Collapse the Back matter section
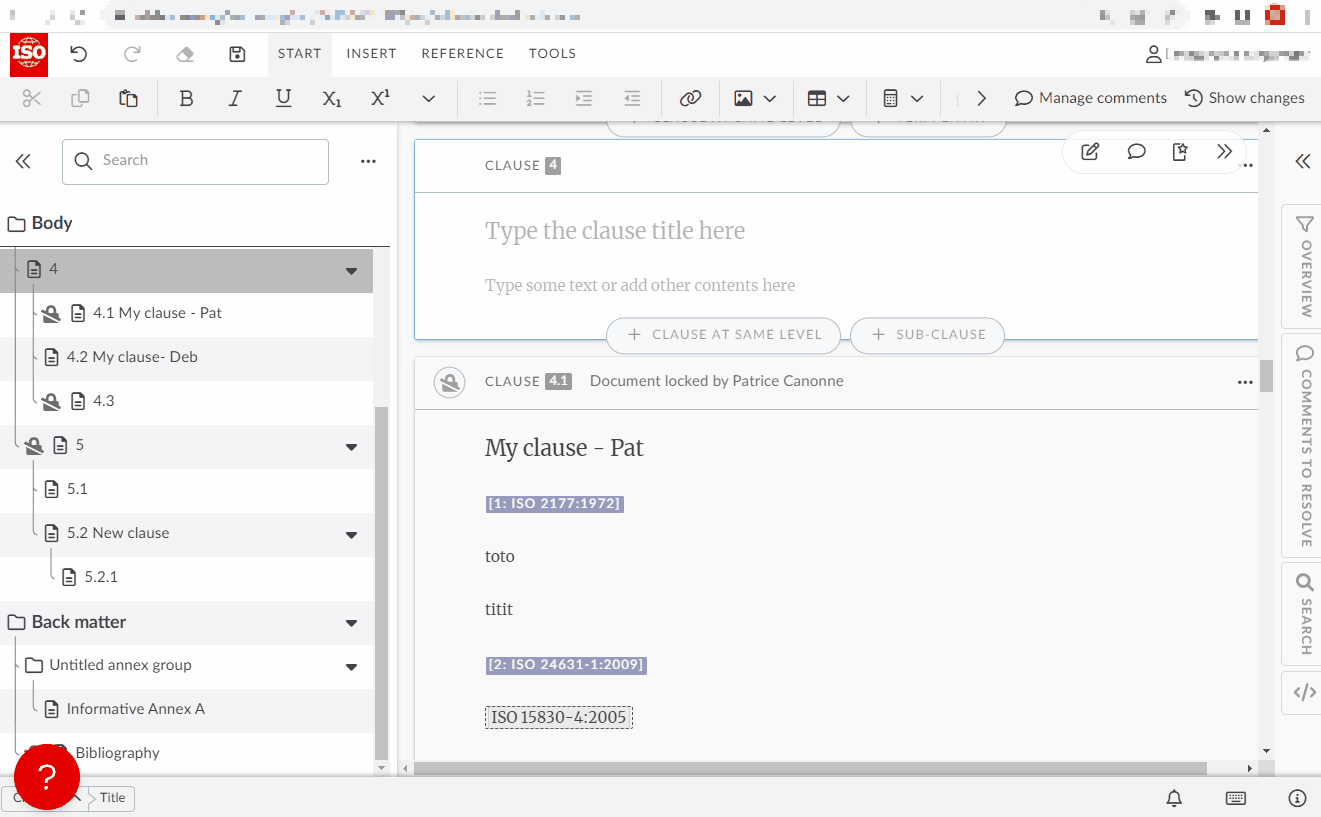The height and width of the screenshot is (817, 1321). (350, 621)
